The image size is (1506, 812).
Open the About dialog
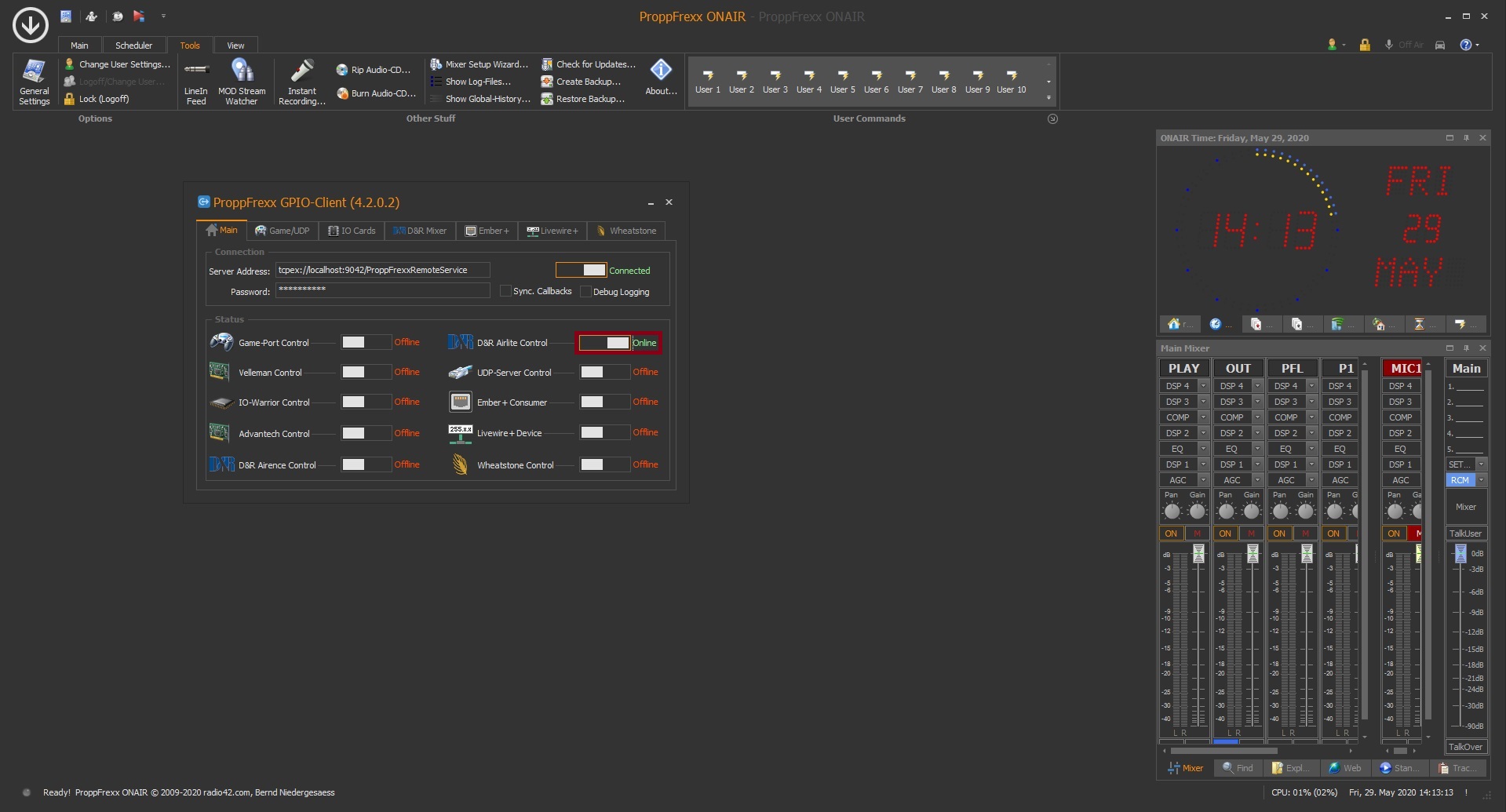click(661, 78)
